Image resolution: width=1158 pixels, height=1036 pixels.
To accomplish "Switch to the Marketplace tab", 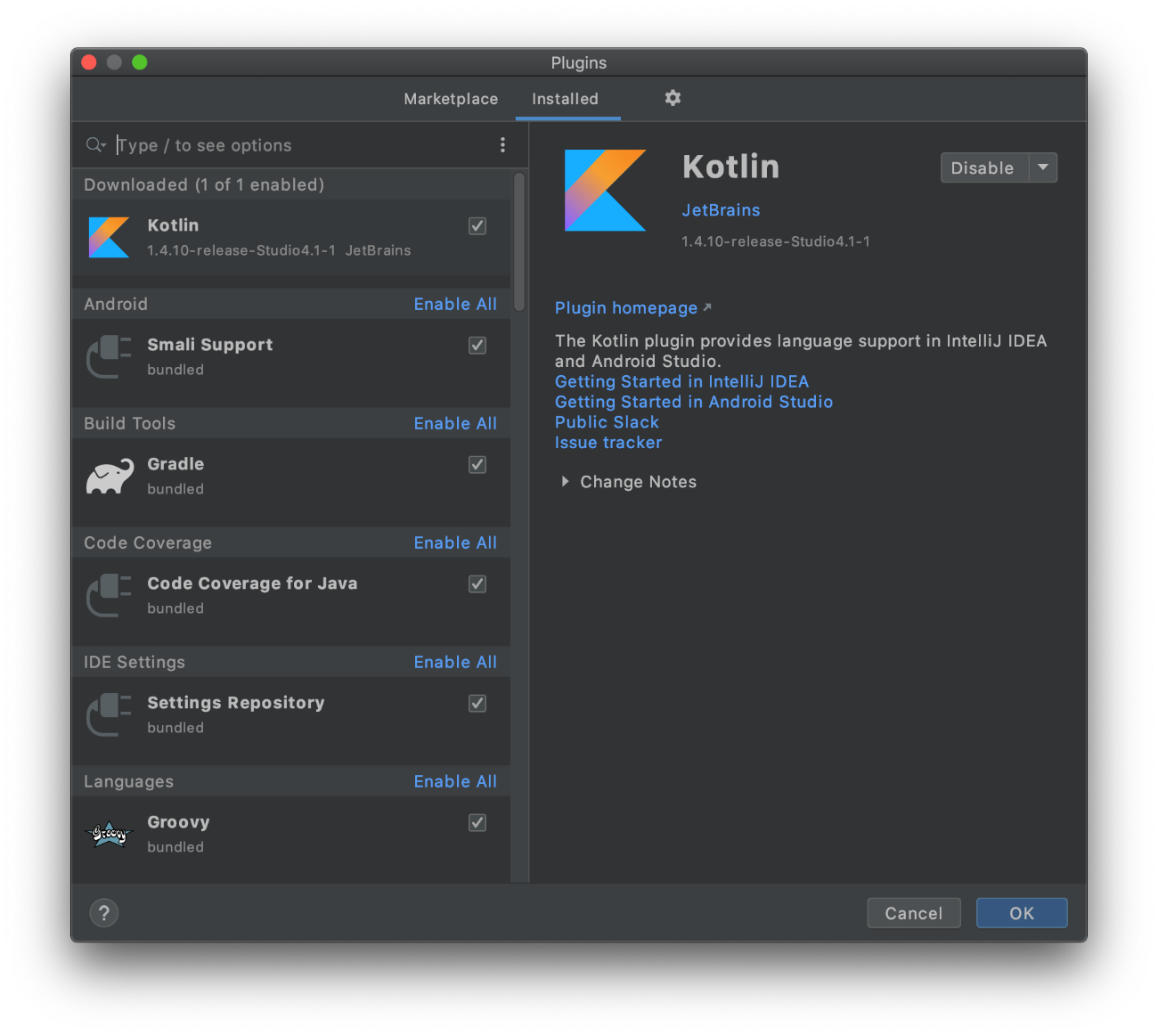I will point(451,99).
